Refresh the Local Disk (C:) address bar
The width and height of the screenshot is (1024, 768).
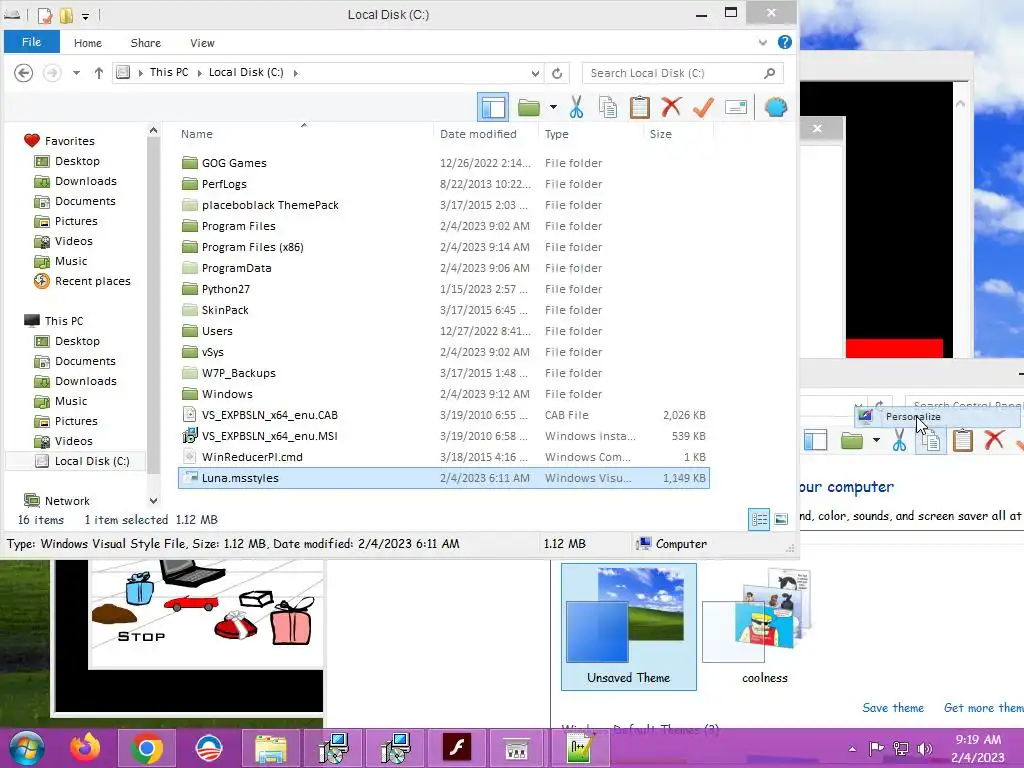pyautogui.click(x=557, y=73)
